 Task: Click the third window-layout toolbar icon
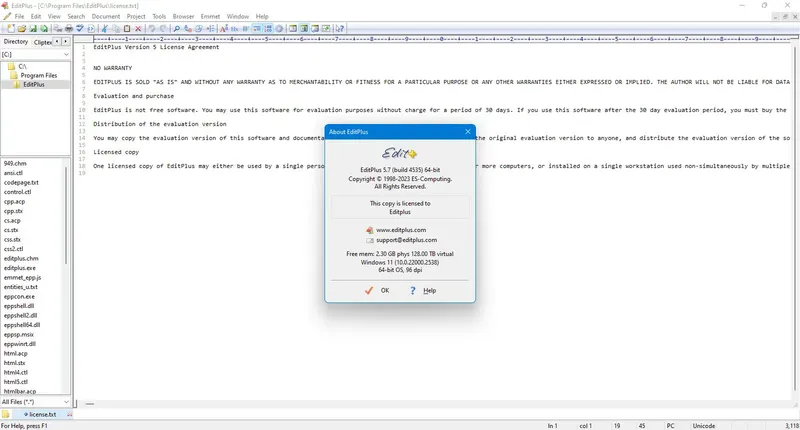click(x=315, y=29)
